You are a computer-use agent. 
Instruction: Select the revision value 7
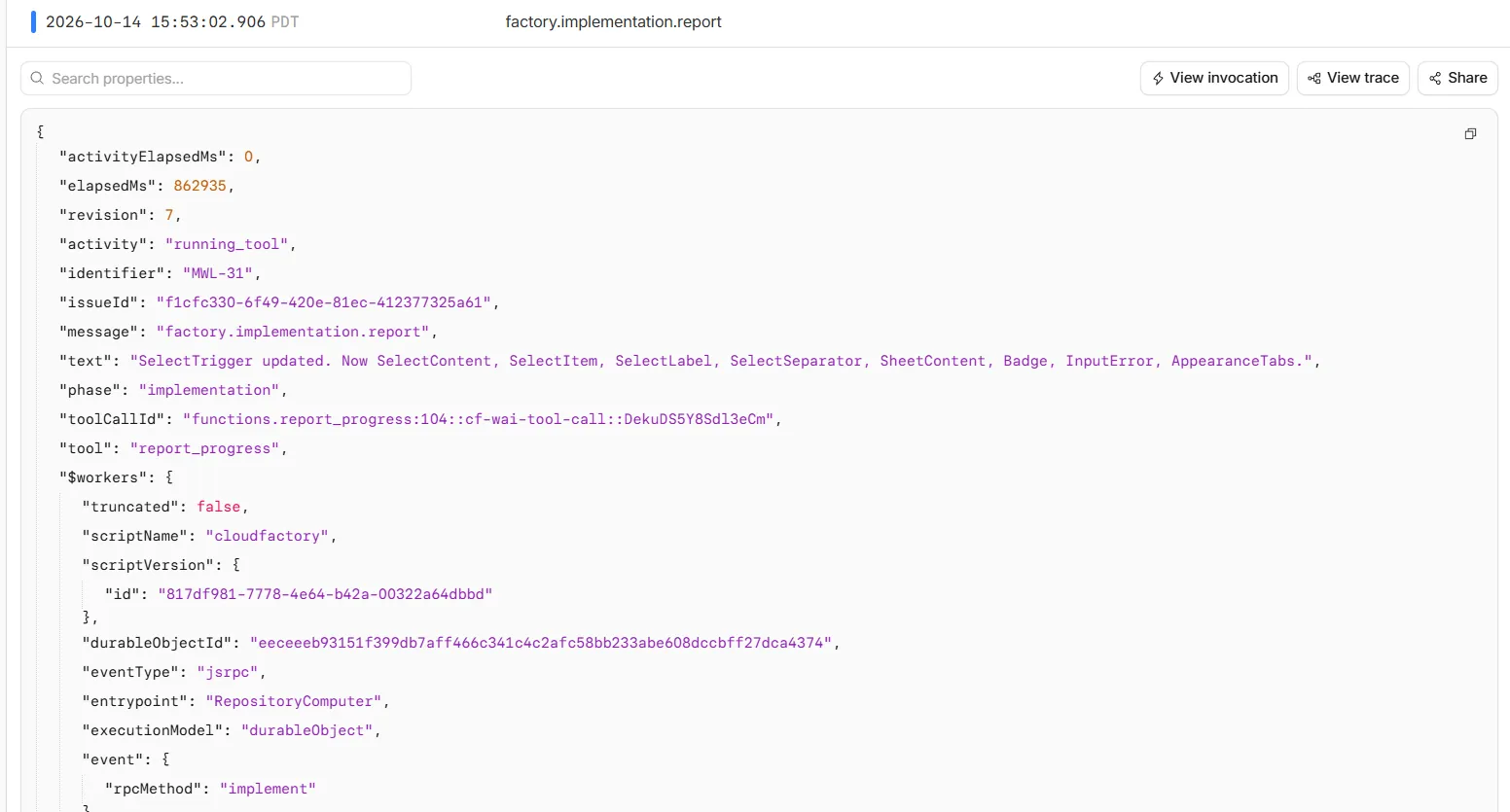tap(169, 215)
